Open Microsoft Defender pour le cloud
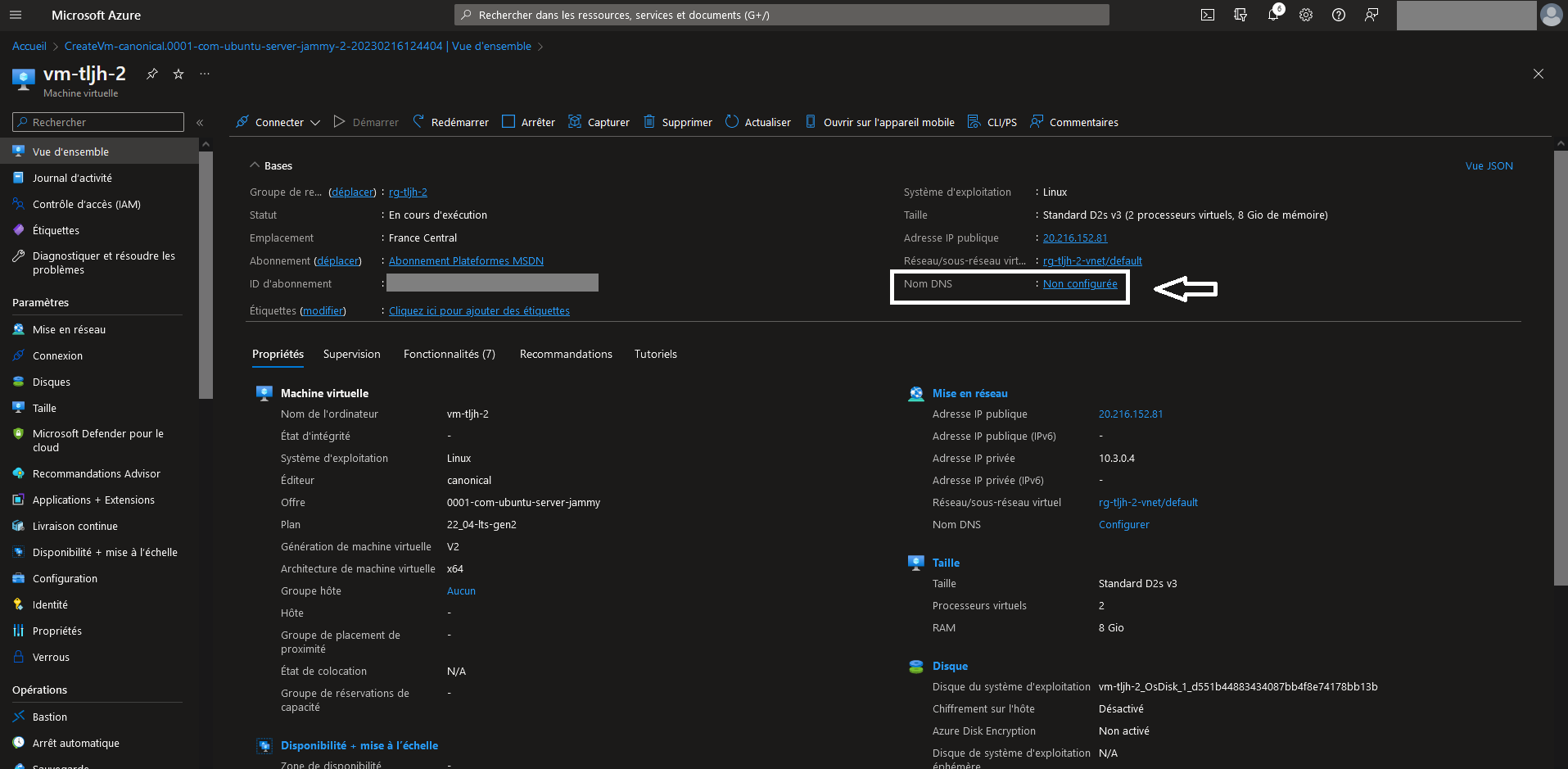The height and width of the screenshot is (769, 1568). click(x=99, y=441)
